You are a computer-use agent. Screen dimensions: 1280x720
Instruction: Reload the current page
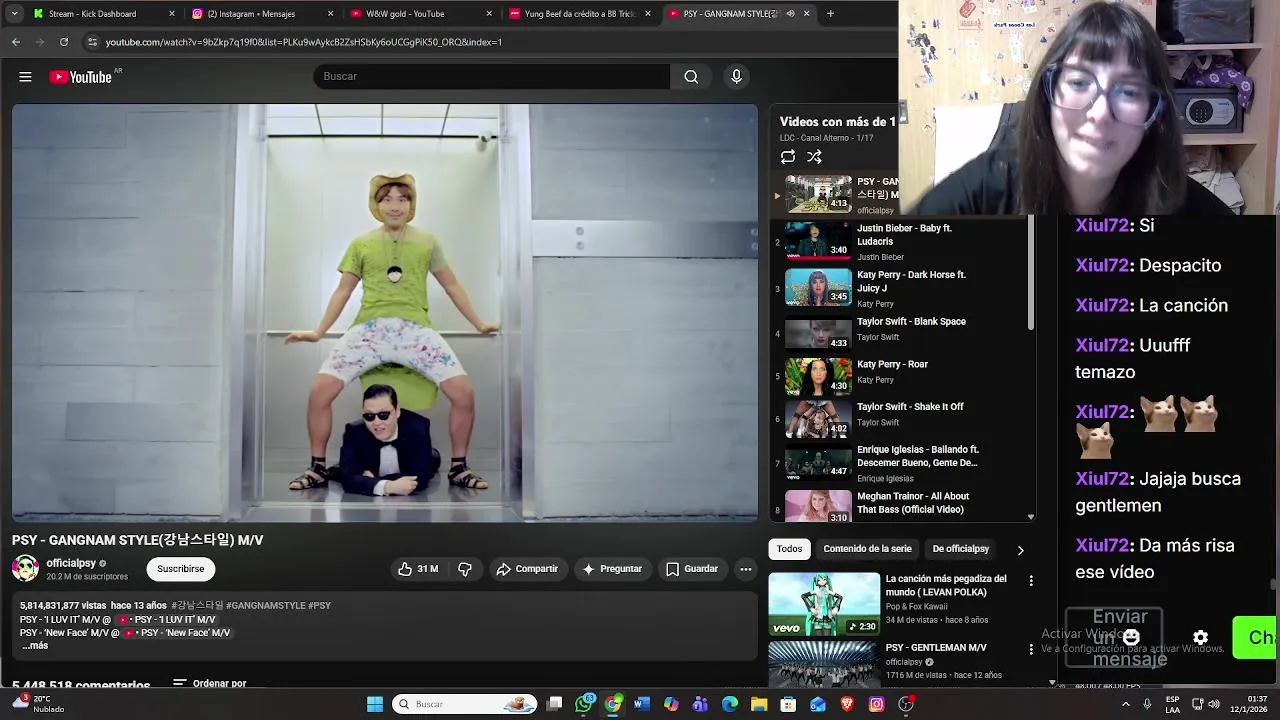point(64,42)
